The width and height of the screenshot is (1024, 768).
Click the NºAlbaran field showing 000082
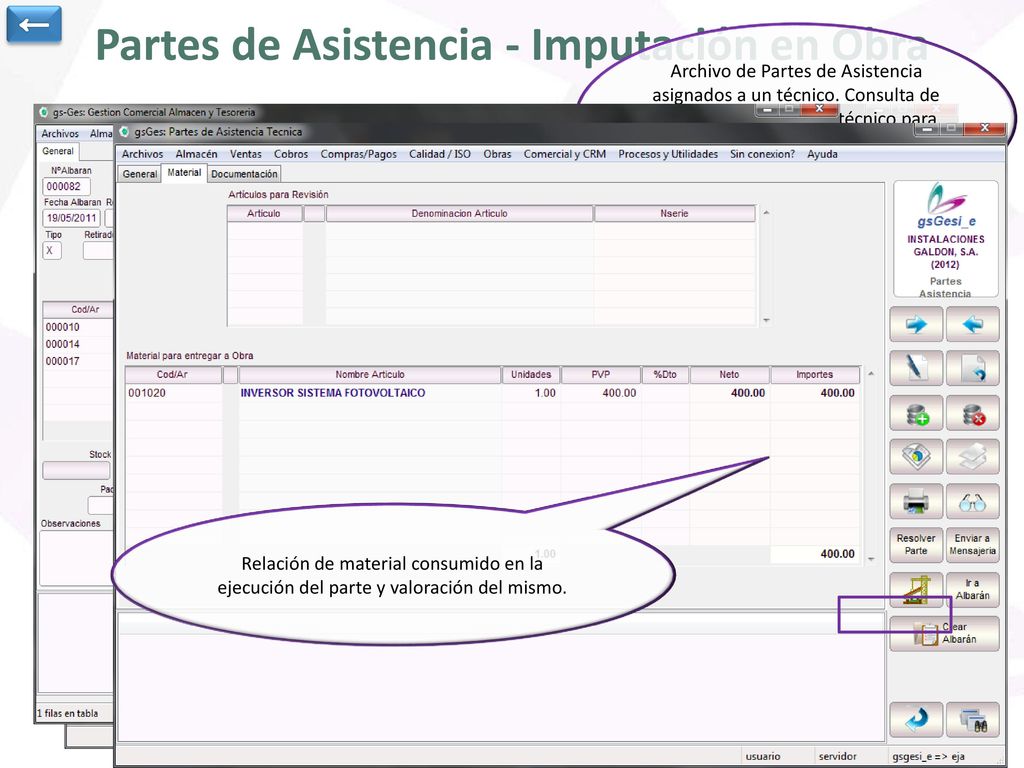(x=67, y=186)
